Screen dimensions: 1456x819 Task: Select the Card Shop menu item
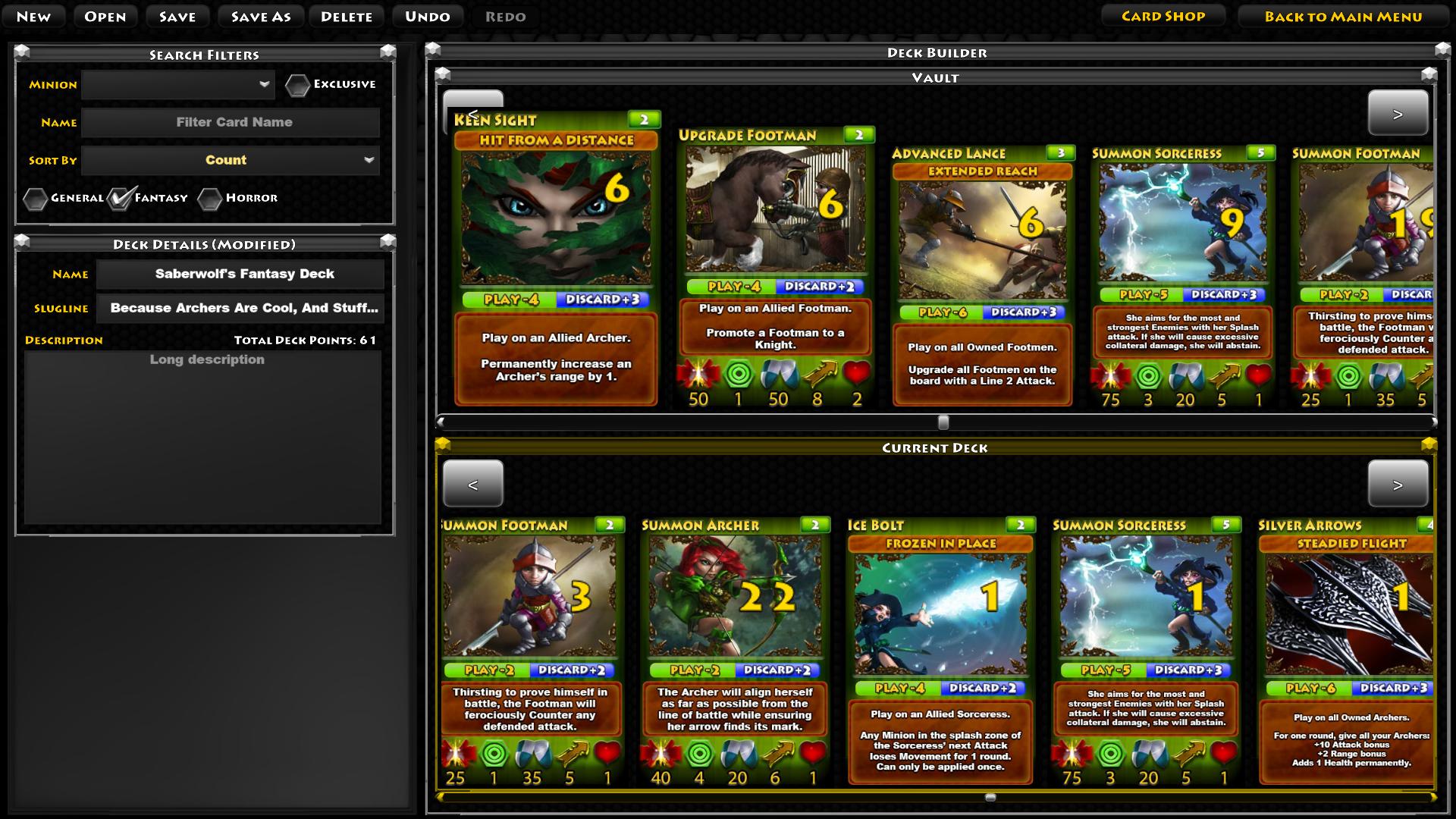1165,15
